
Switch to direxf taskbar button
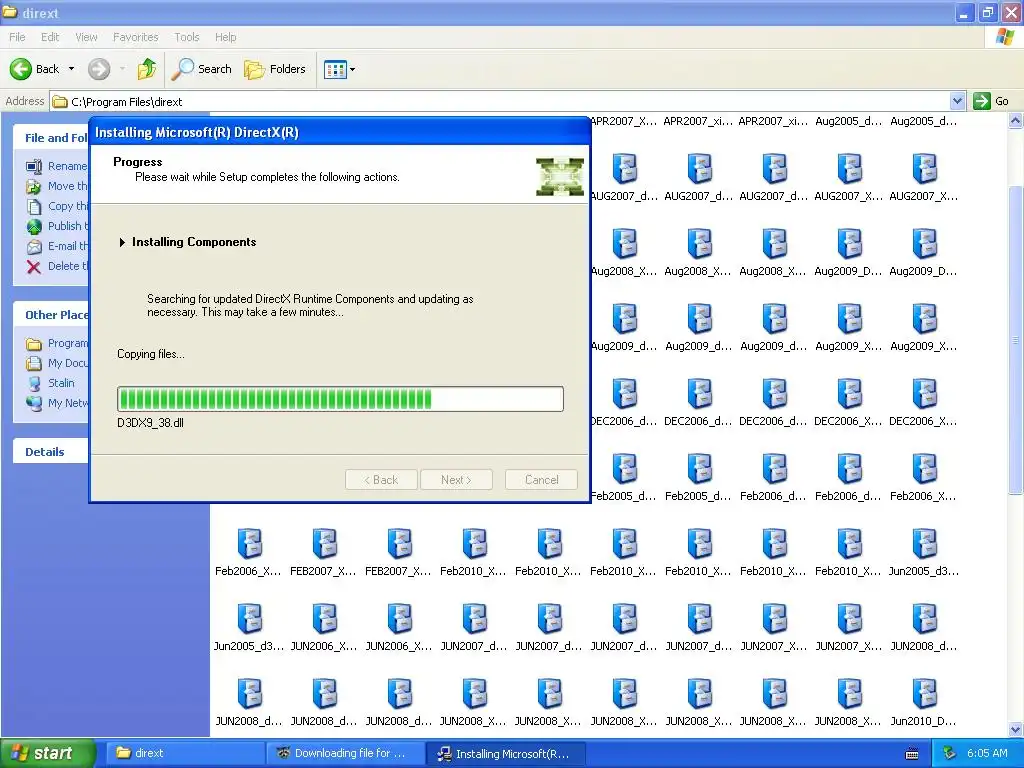click(184, 753)
